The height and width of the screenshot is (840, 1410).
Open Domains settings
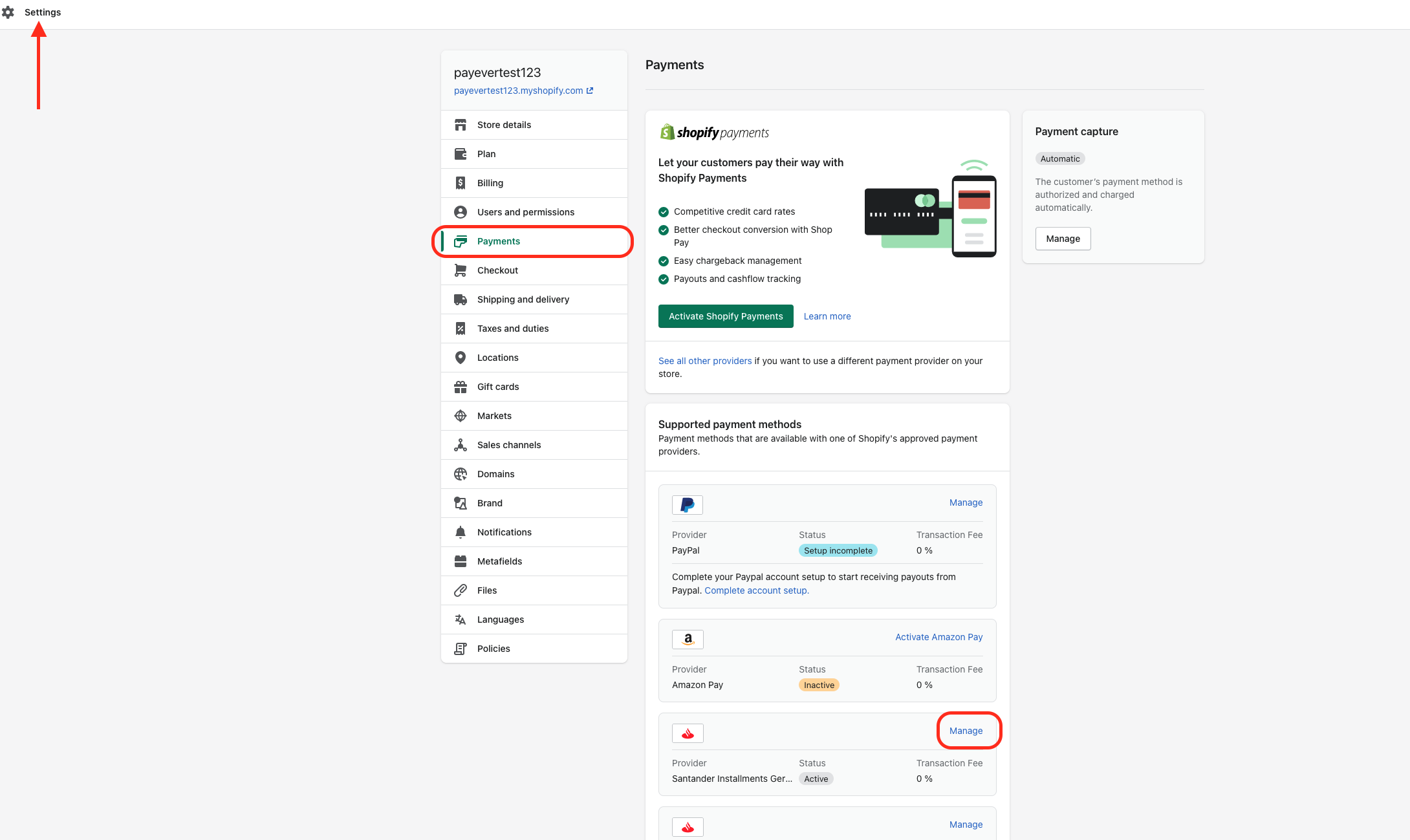pyautogui.click(x=534, y=474)
